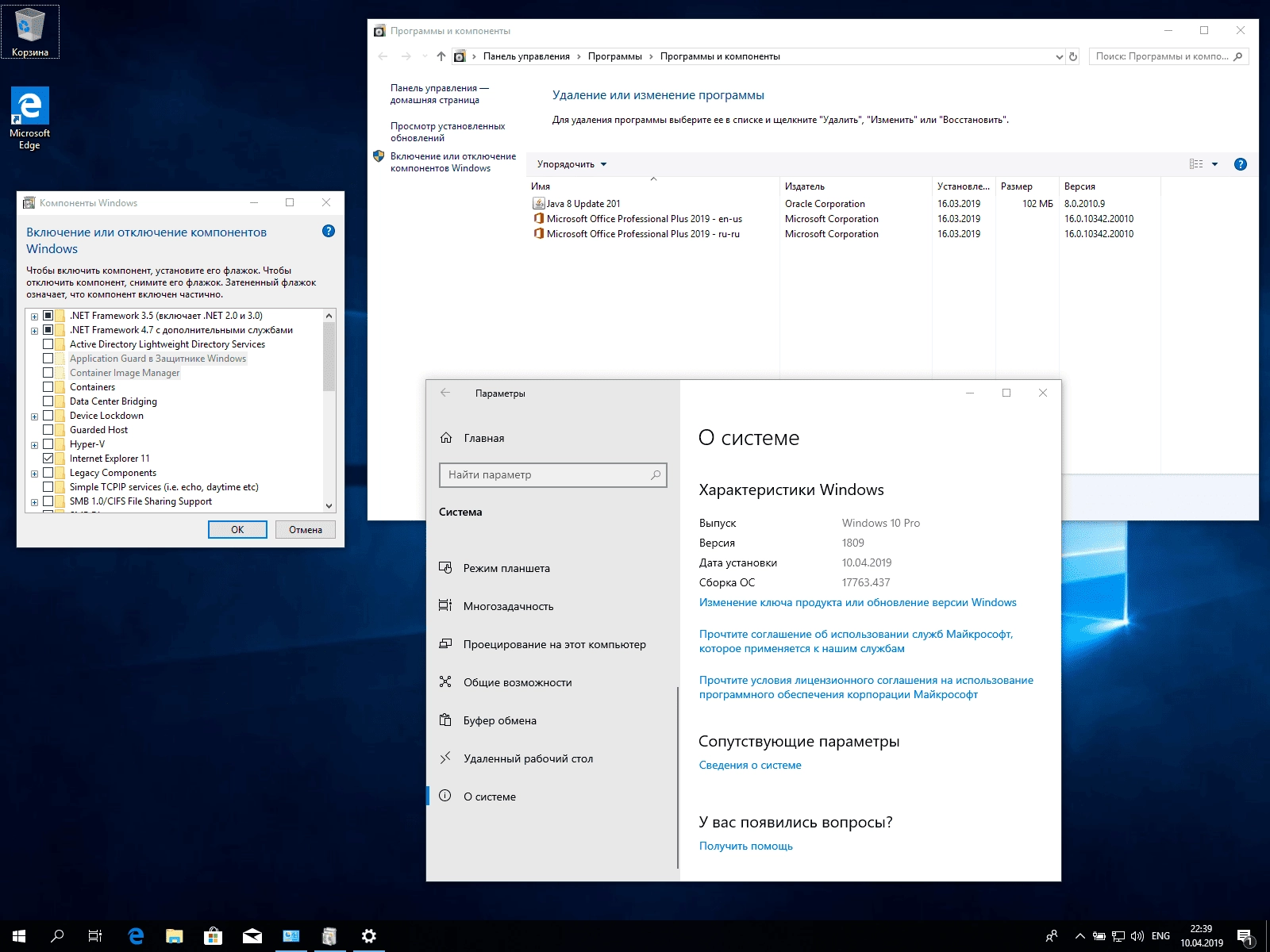Select Проецирование на этот компьютер item

552,644
